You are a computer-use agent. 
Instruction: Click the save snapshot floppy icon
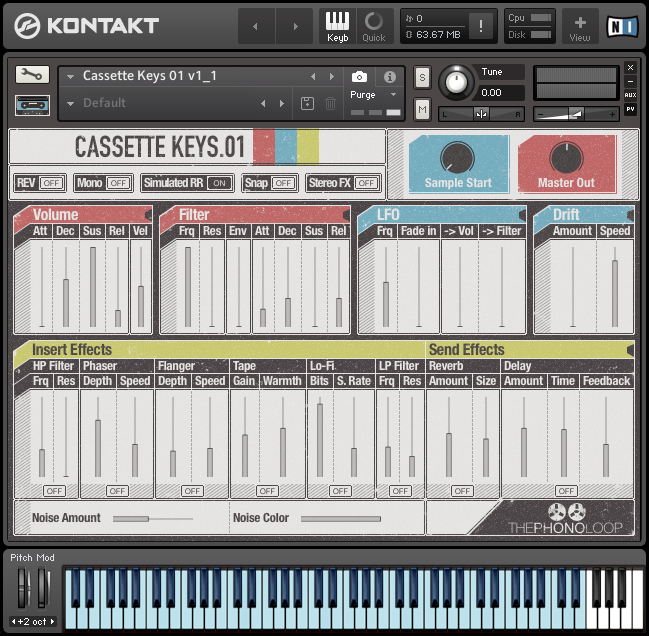(x=306, y=103)
